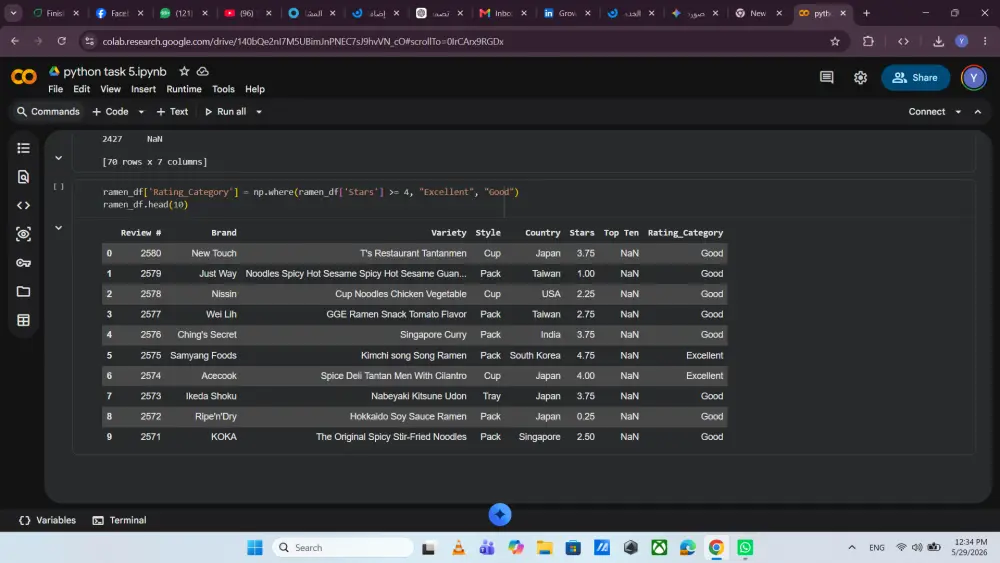Viewport: 1000px width, 563px height.
Task: Switch to the Gmail Inbox tab
Action: click(x=503, y=13)
